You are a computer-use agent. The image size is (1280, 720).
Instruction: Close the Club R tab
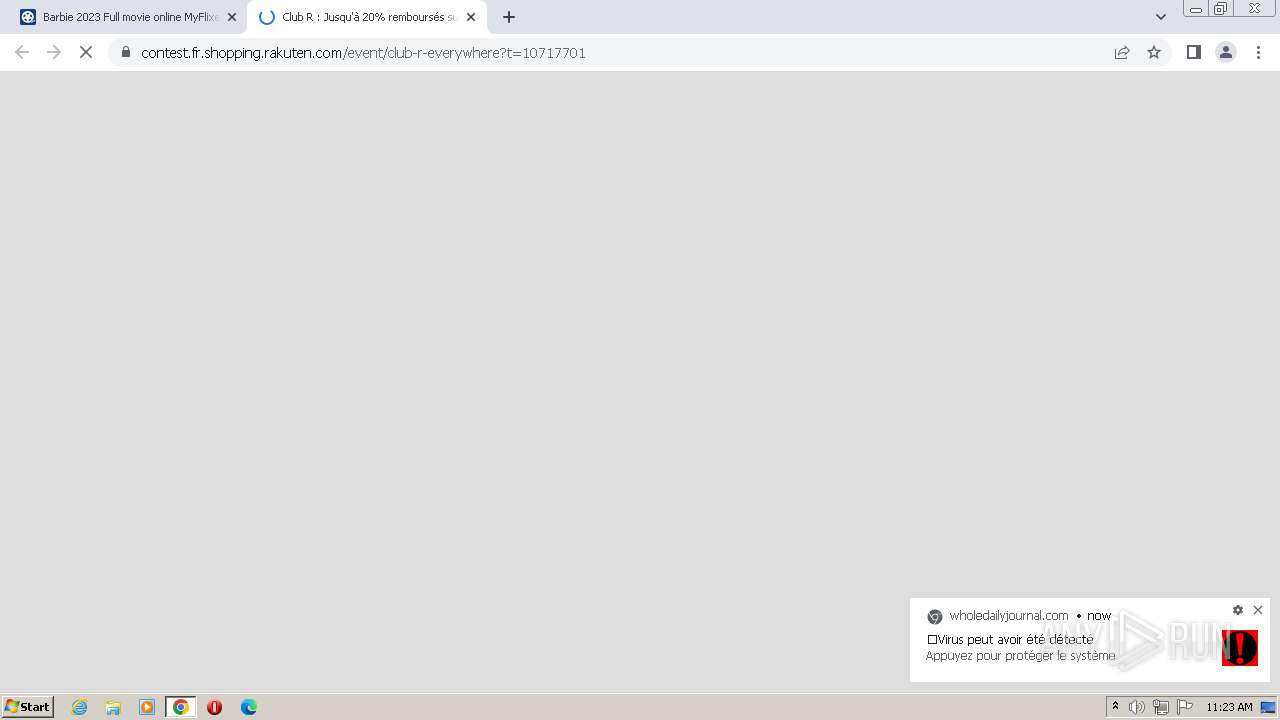click(471, 17)
